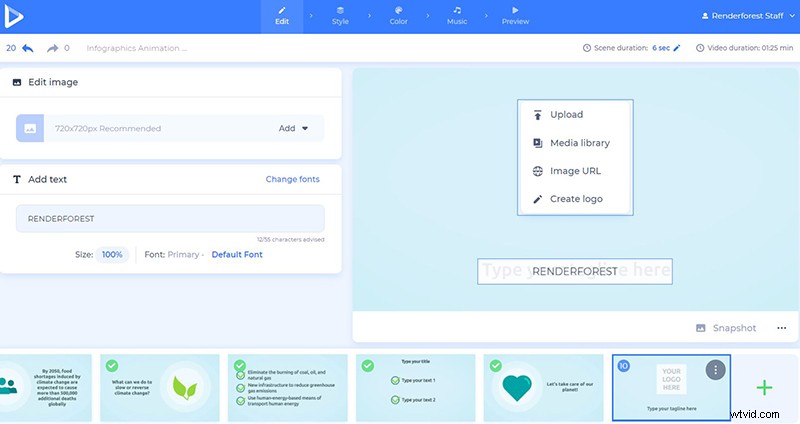
Task: Select the 'Eliminate the burning of coal' scene
Action: 288,388
